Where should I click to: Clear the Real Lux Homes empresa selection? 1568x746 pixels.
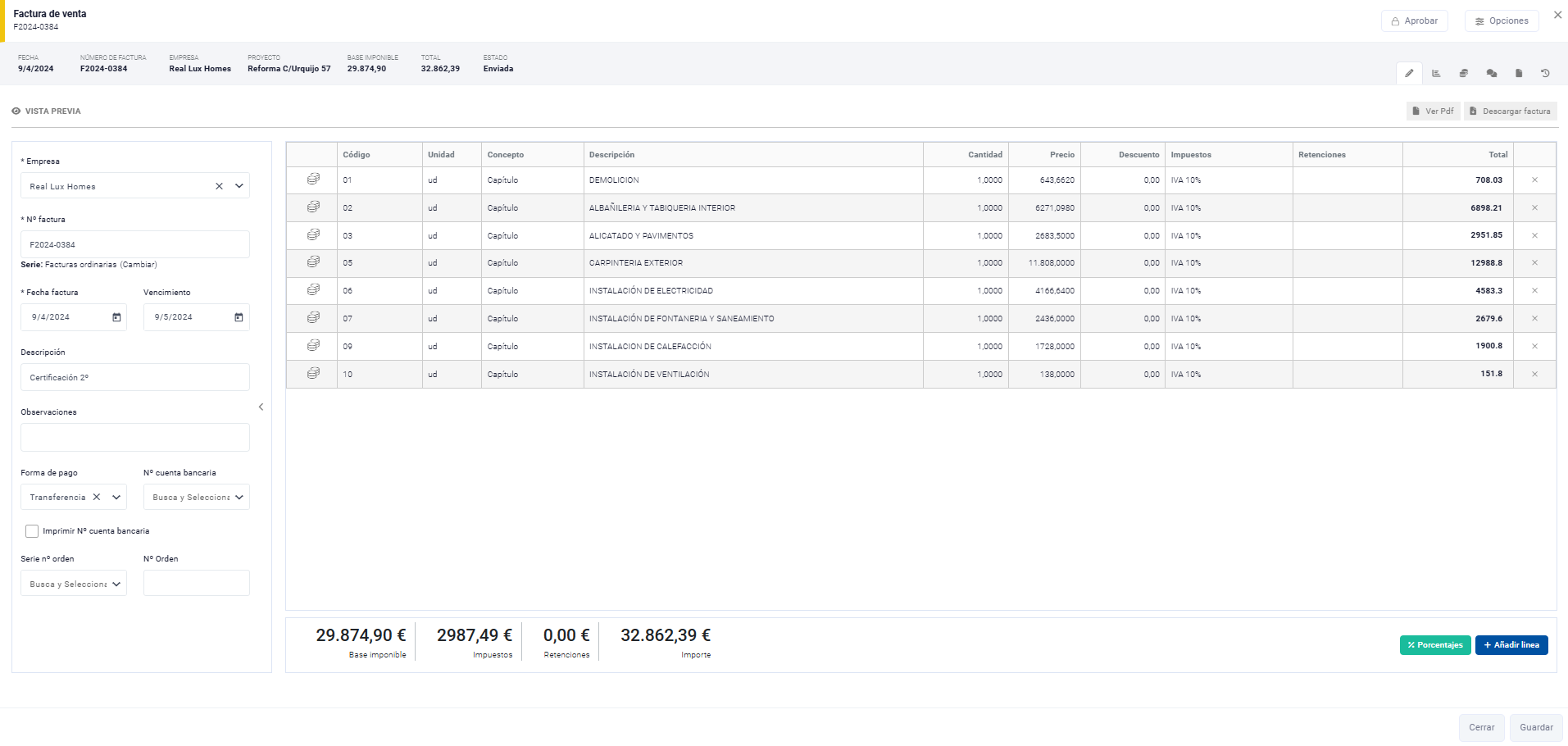tap(219, 186)
